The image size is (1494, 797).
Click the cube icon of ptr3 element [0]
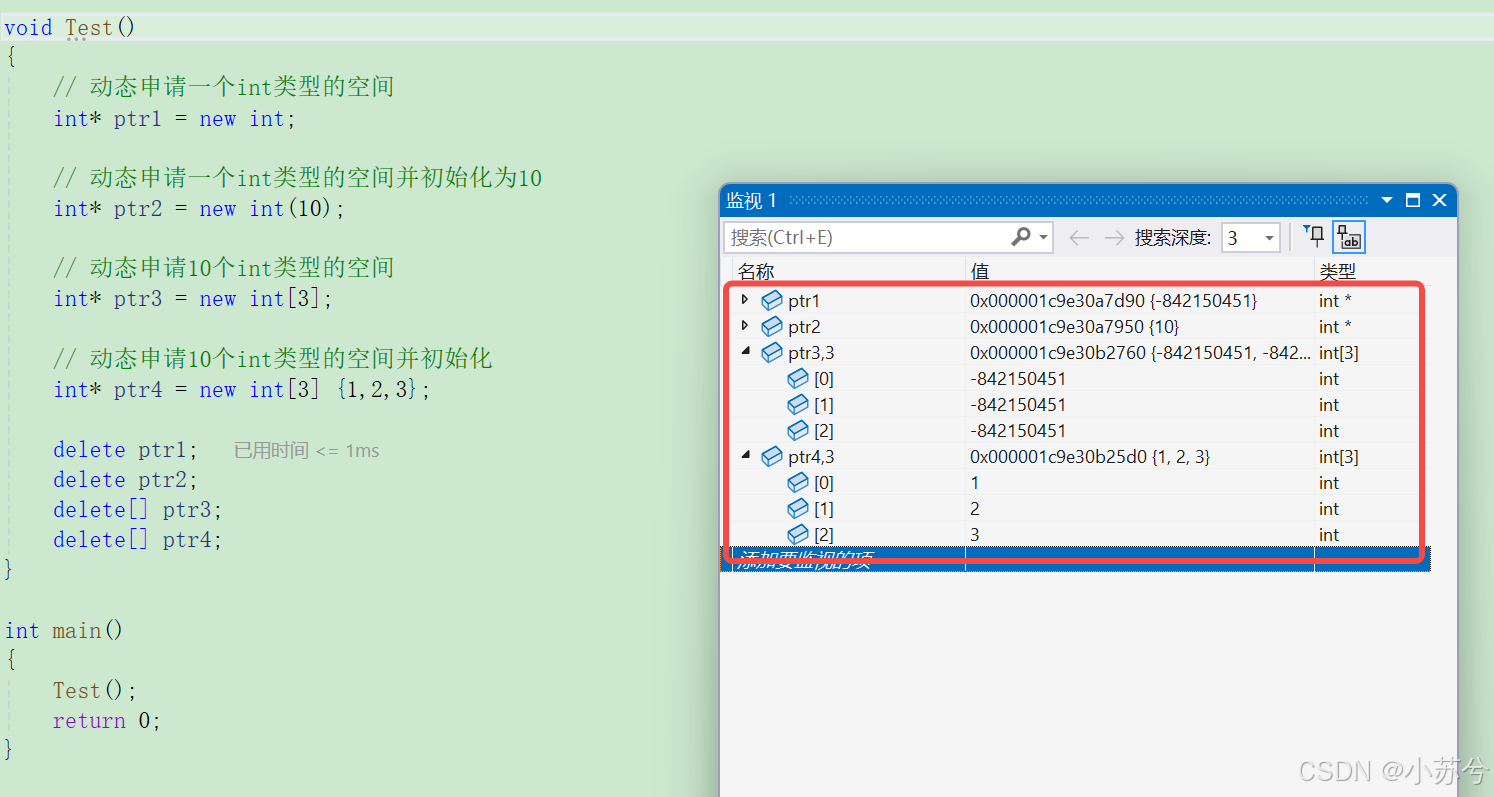[x=798, y=378]
